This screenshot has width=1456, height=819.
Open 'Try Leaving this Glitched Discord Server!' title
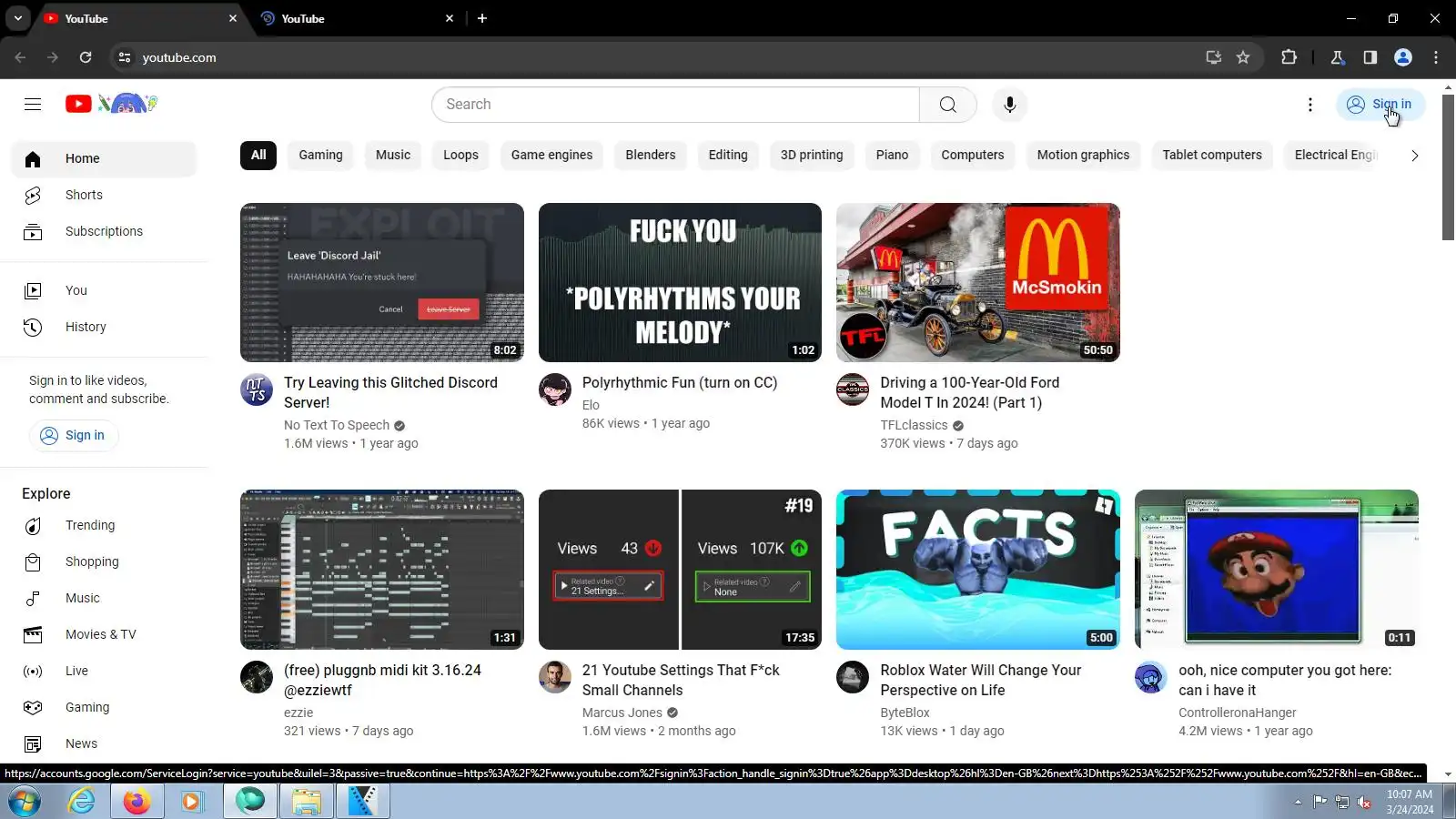pos(390,392)
